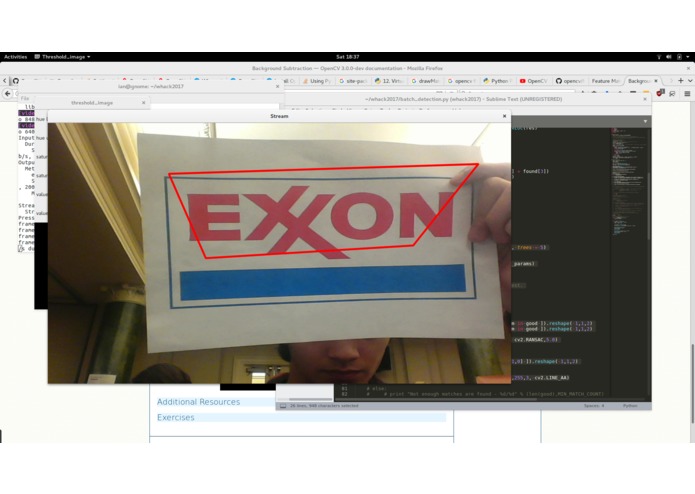Open the Firefox hamburger menu
This screenshot has height=494, width=695.
(x=687, y=93)
